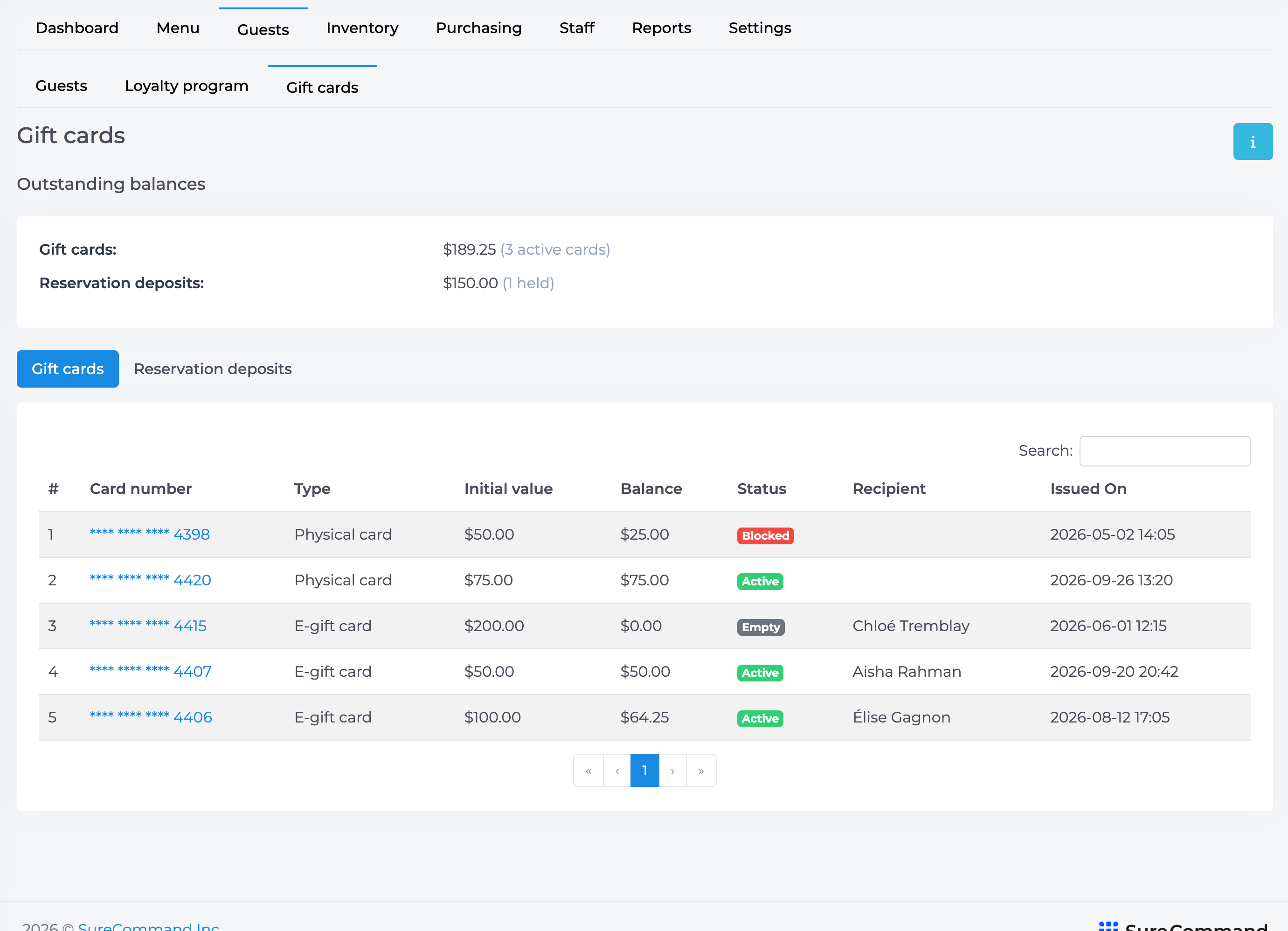
Task: Open the Dashboard menu
Action: pos(77,28)
